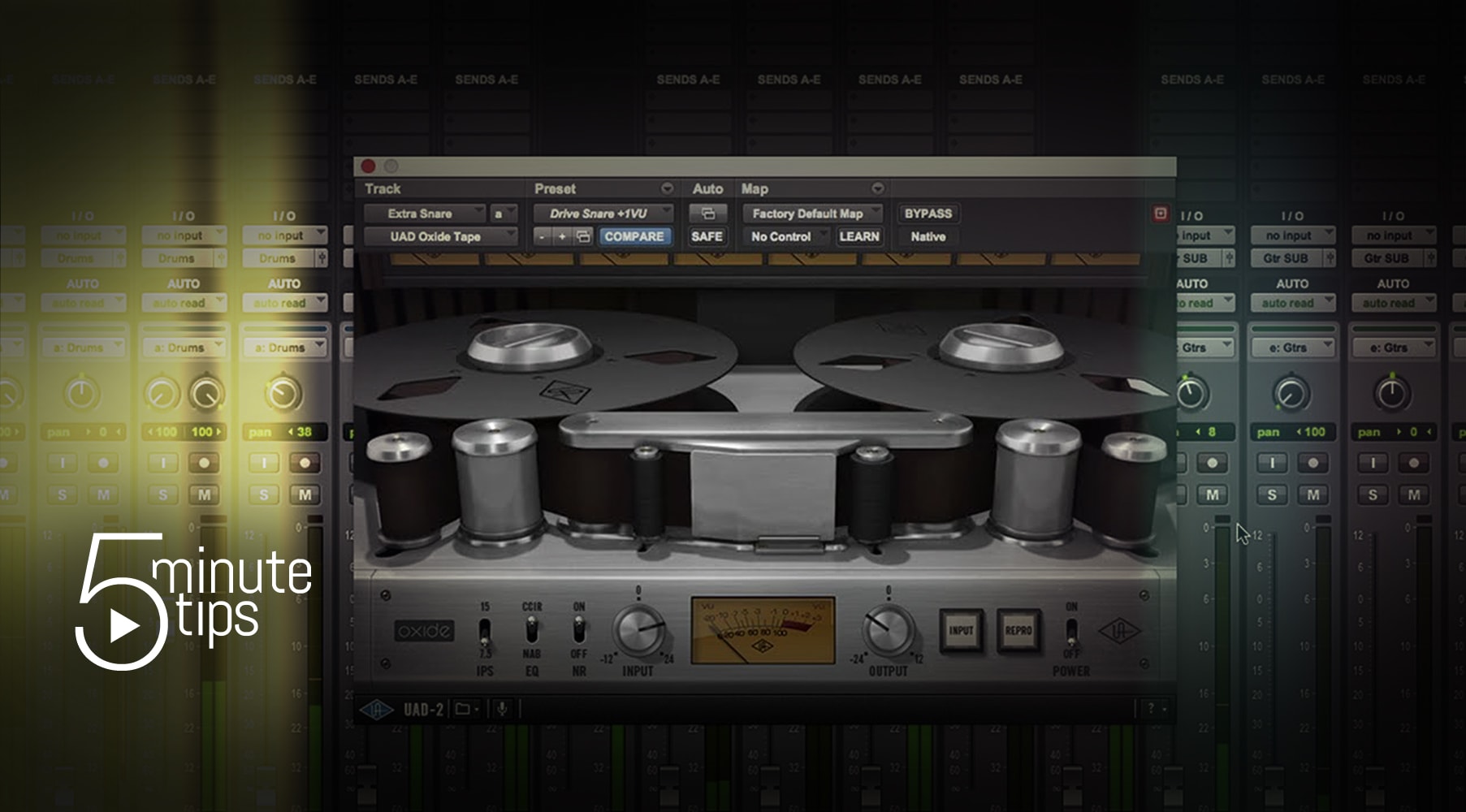This screenshot has height=812, width=1466.
Task: Close the plug-in window with red button
Action: pyautogui.click(x=368, y=166)
